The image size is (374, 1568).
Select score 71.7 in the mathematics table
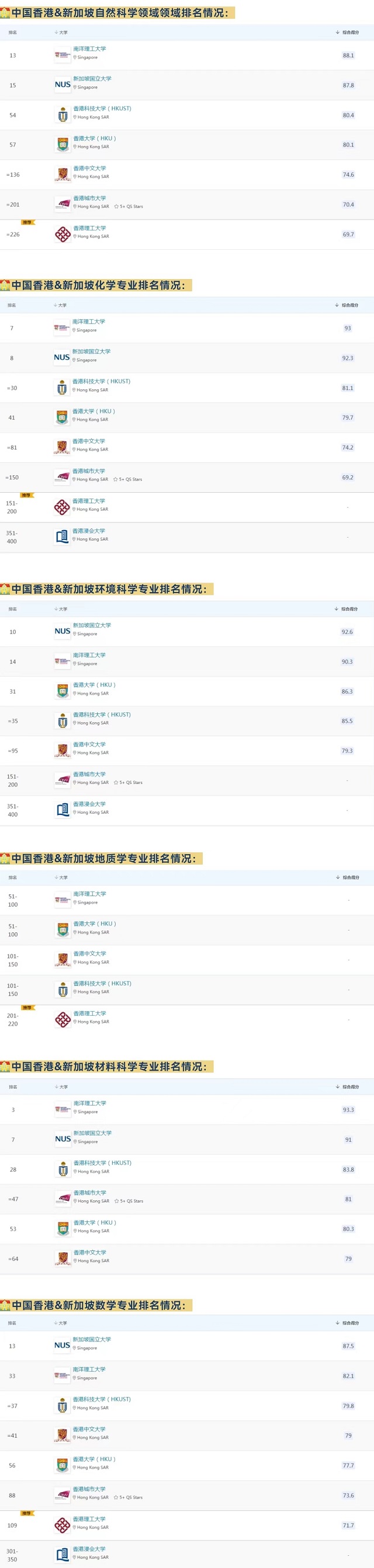[x=348, y=1525]
